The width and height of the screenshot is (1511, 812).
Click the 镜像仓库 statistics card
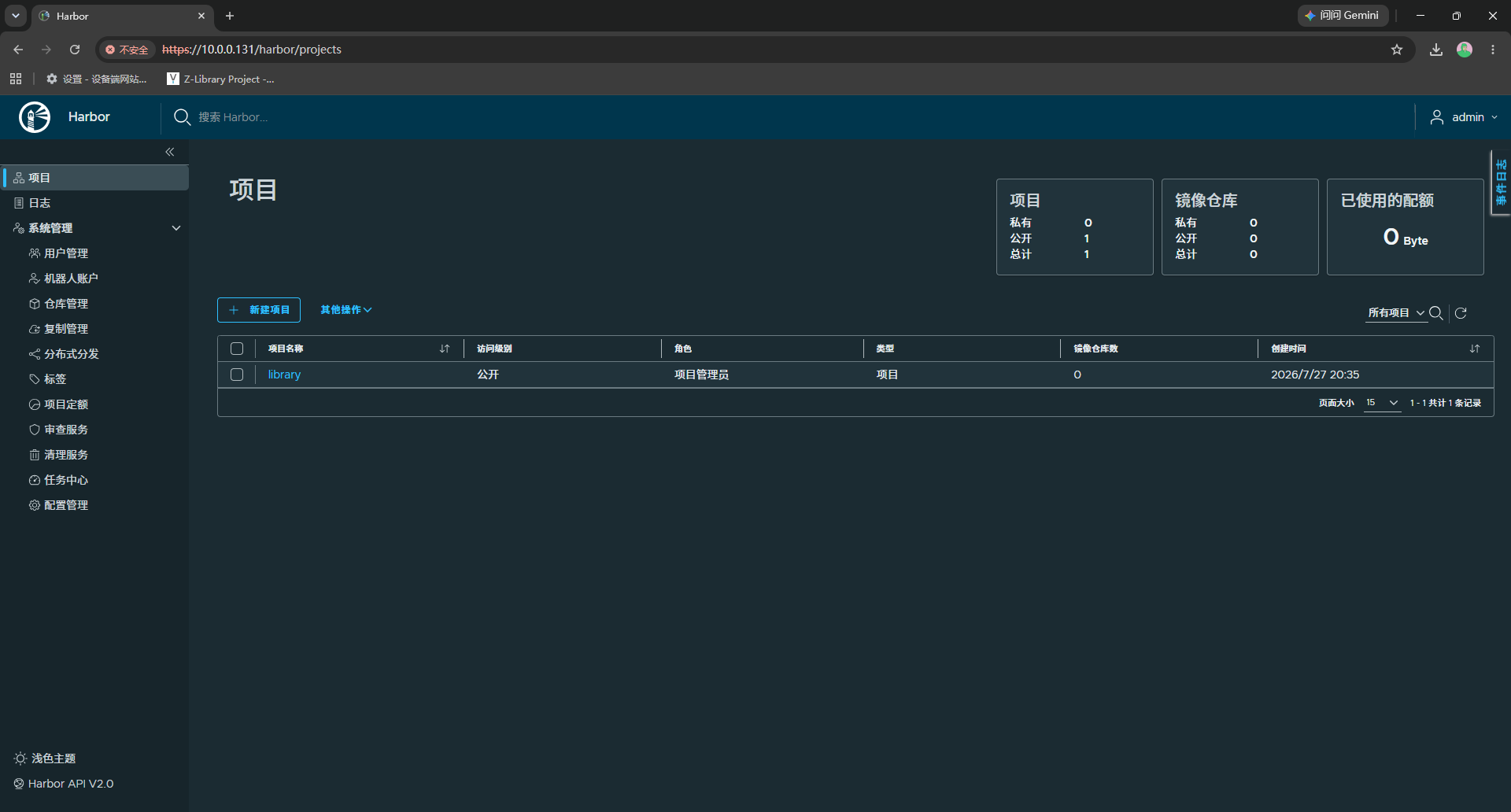1240,227
